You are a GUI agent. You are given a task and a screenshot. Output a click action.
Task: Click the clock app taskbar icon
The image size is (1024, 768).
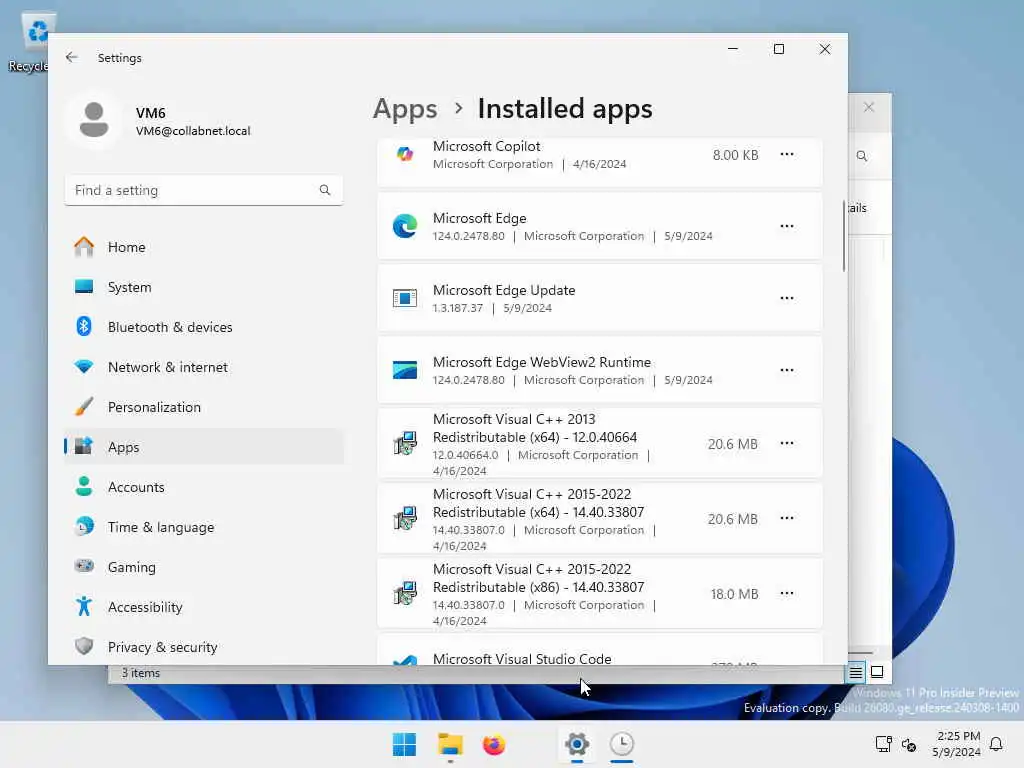click(622, 744)
